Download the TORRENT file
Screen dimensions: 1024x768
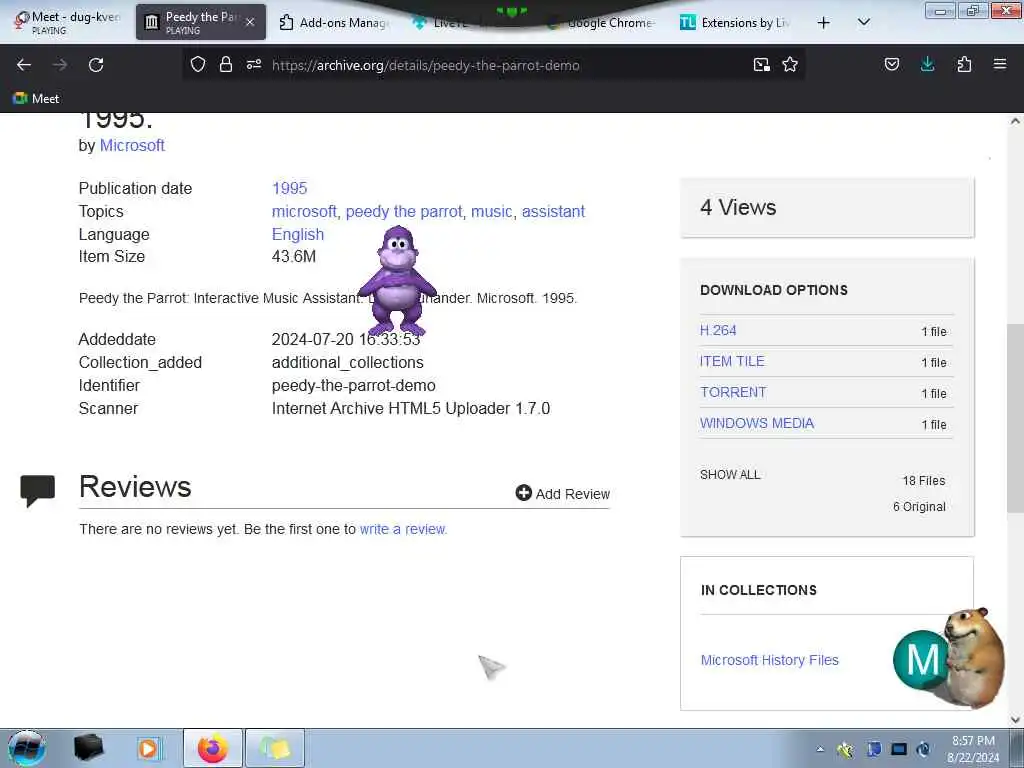pyautogui.click(x=733, y=392)
